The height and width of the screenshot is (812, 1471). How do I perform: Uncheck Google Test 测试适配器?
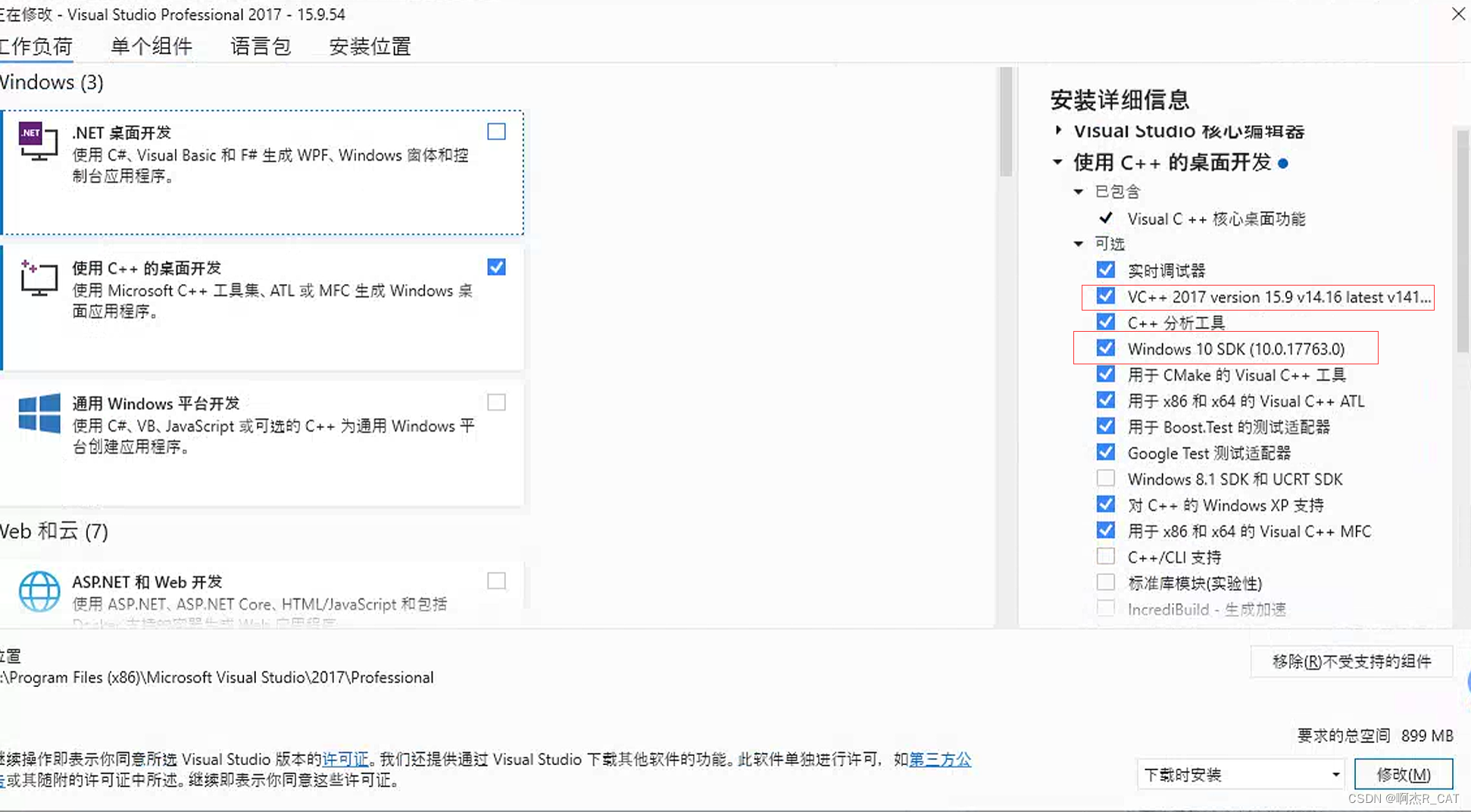(x=1105, y=452)
